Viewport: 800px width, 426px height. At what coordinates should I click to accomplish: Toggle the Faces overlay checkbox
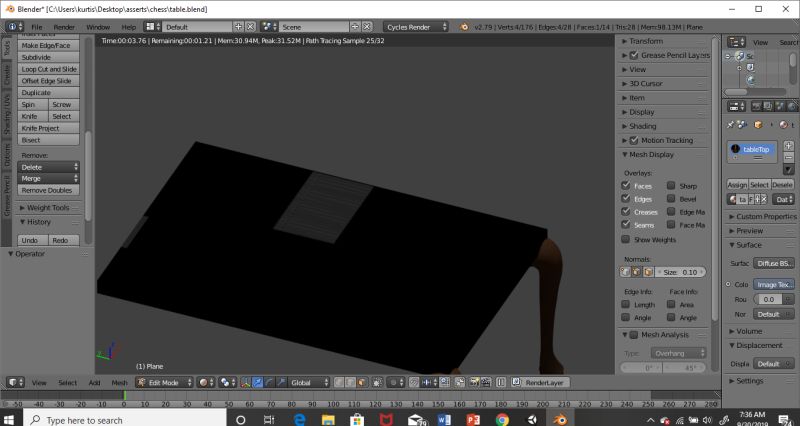pyautogui.click(x=626, y=185)
